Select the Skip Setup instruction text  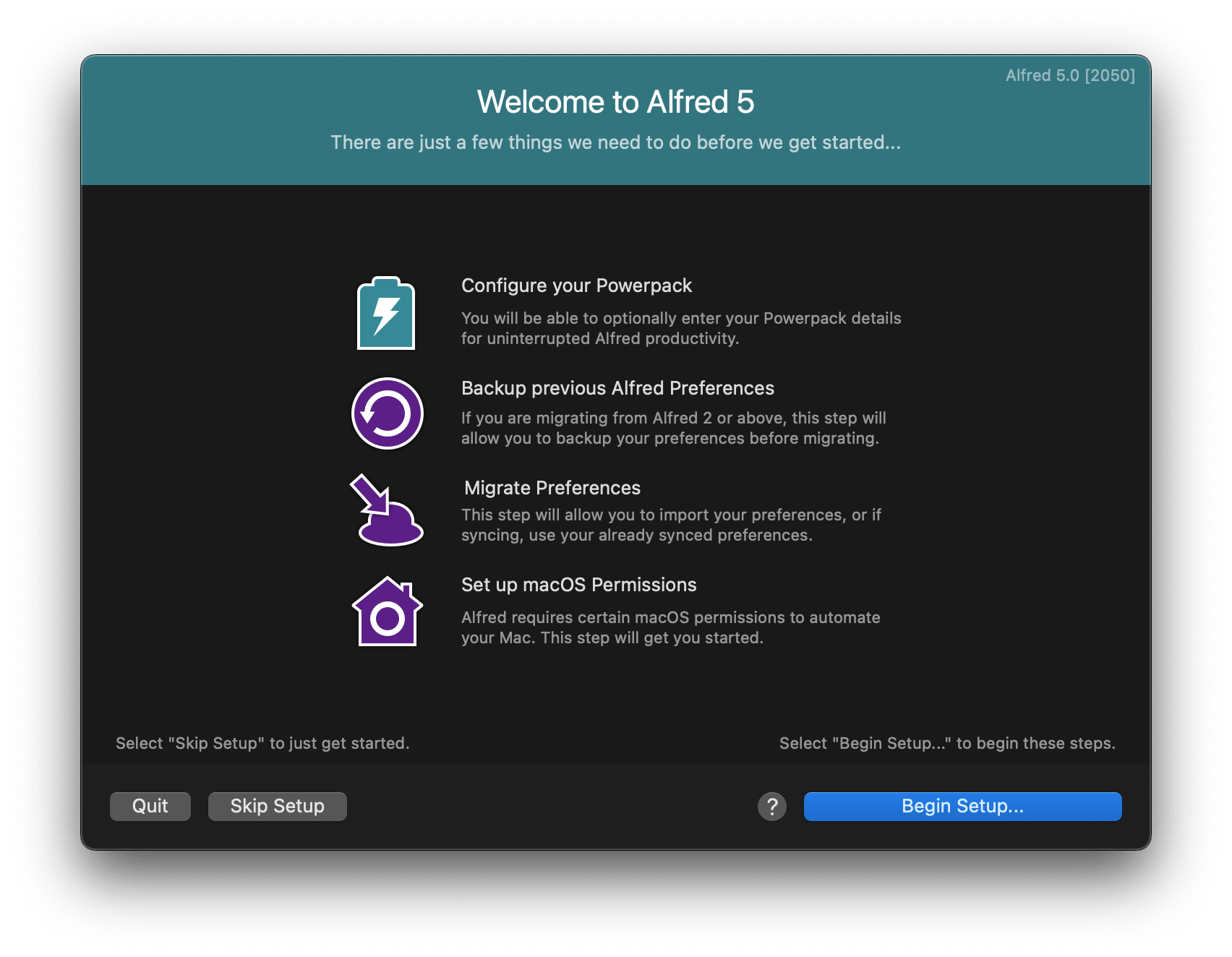262,742
